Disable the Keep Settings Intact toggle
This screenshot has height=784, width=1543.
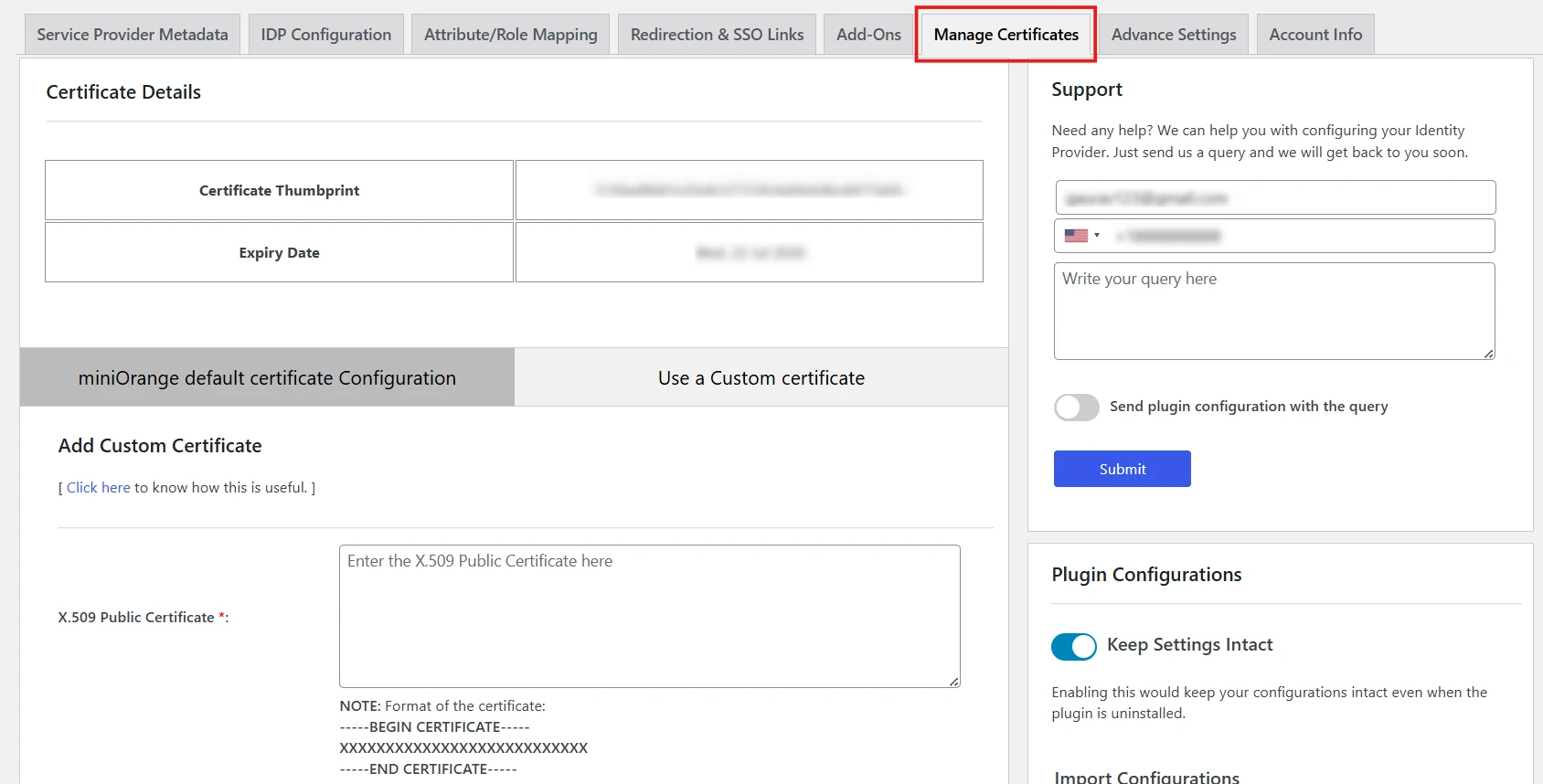click(x=1074, y=647)
